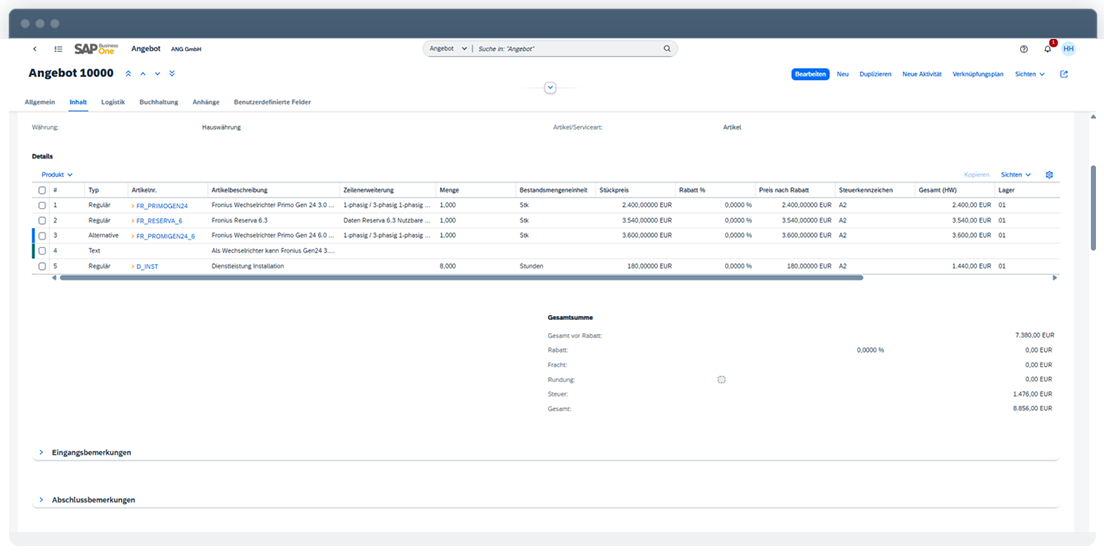This screenshot has width=1104, height=559.
Task: Click the share/export icon beside Sichten
Action: click(1064, 74)
